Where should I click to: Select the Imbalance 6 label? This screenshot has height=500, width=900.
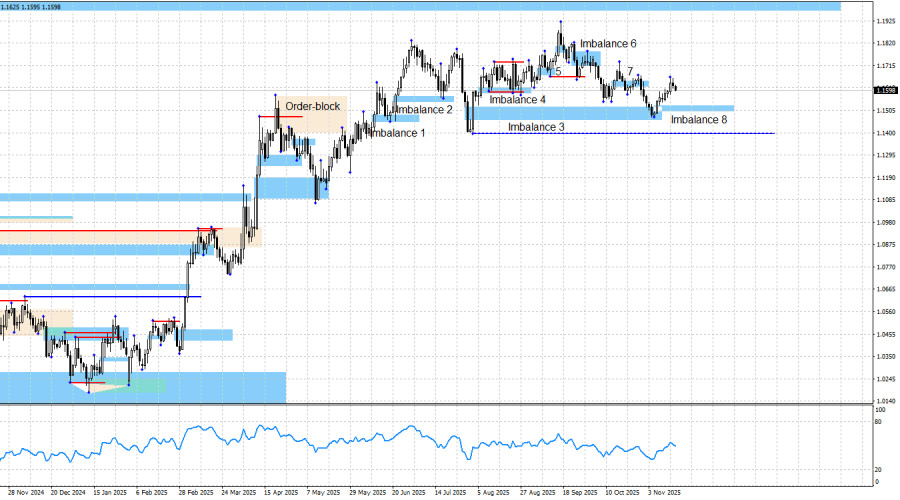pyautogui.click(x=608, y=44)
